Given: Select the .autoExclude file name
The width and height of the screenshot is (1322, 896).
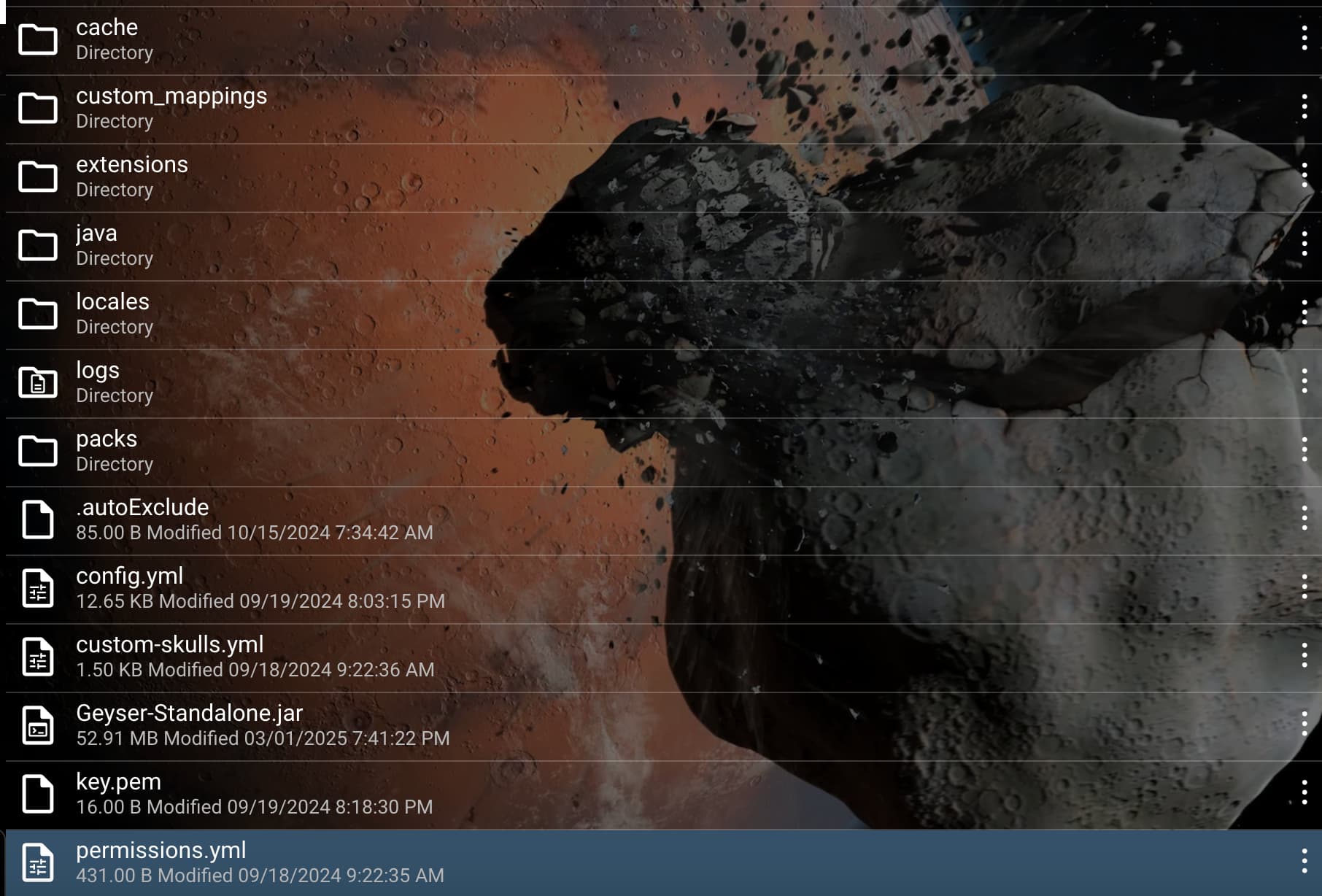Looking at the screenshot, I should (142, 508).
